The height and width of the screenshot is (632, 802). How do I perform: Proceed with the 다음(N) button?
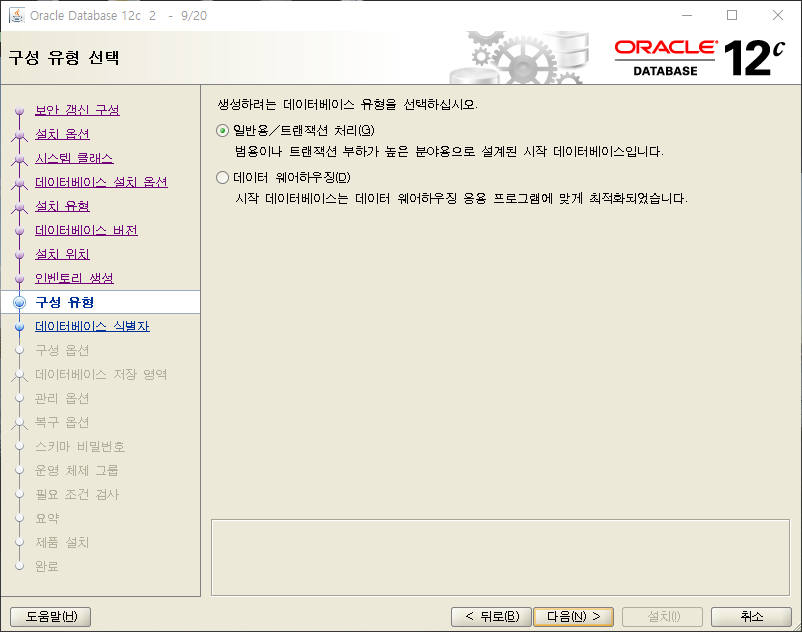(x=573, y=617)
